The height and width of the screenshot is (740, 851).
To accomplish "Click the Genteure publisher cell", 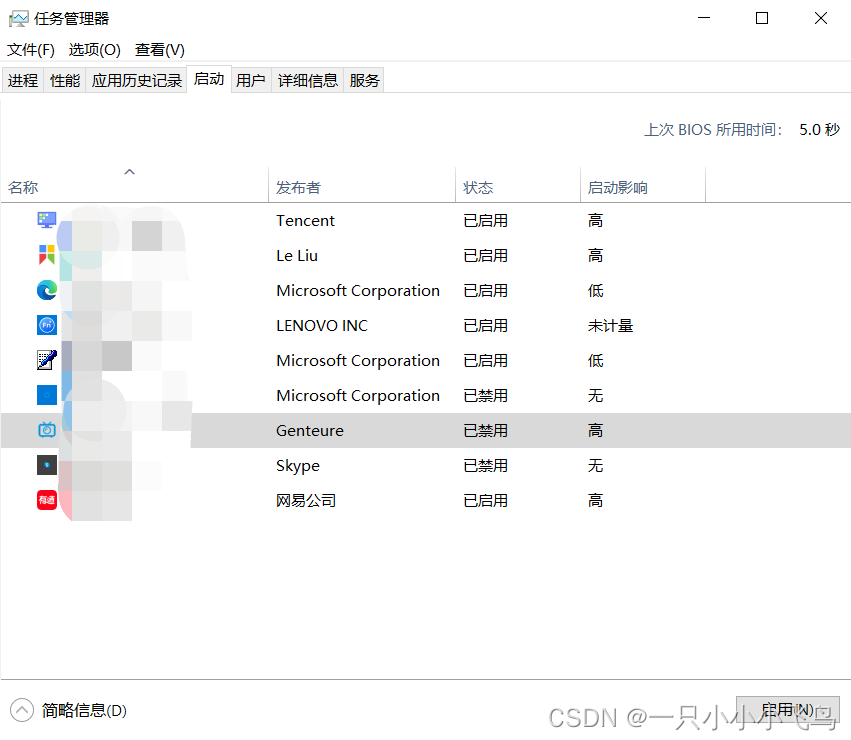I will coord(310,431).
